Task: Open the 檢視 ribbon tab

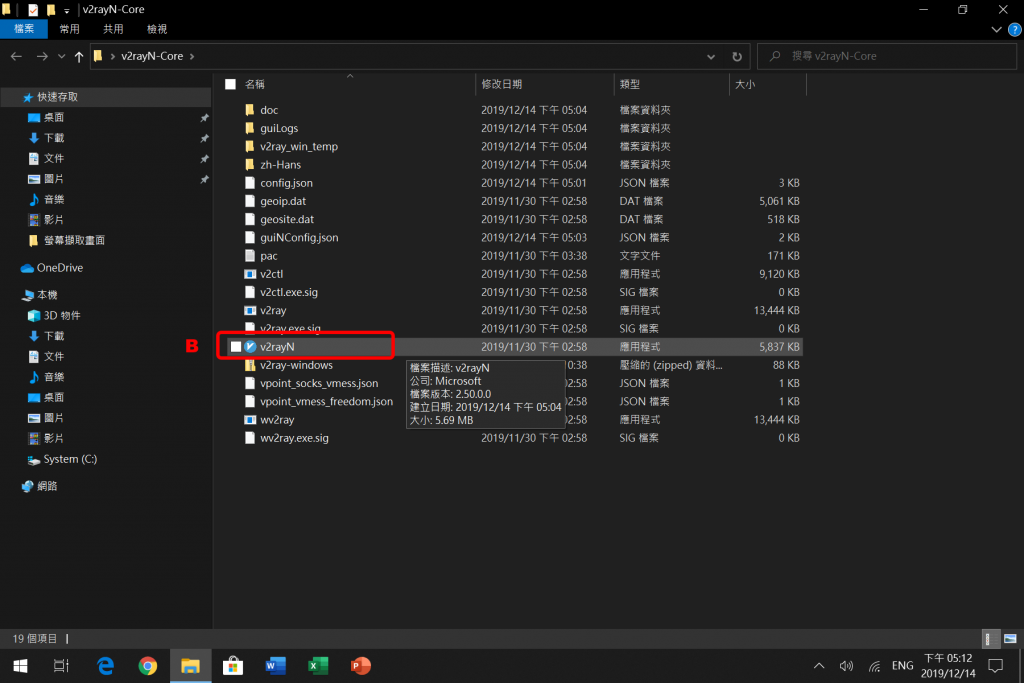Action: 157,29
